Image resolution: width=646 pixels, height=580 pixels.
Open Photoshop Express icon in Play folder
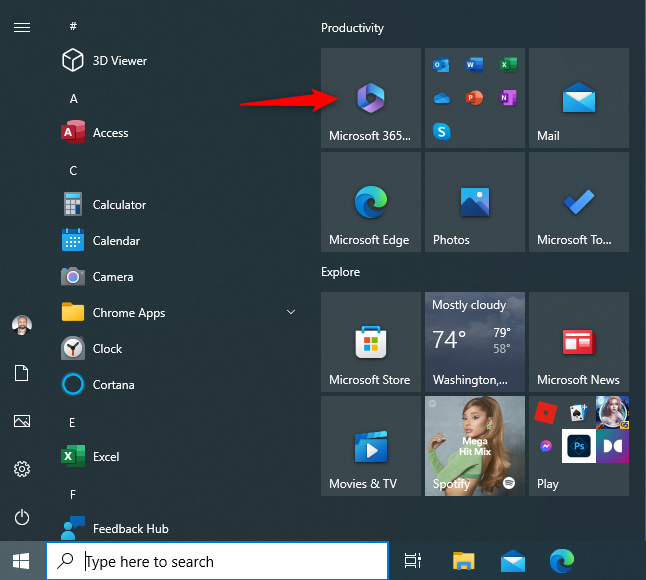click(x=579, y=446)
